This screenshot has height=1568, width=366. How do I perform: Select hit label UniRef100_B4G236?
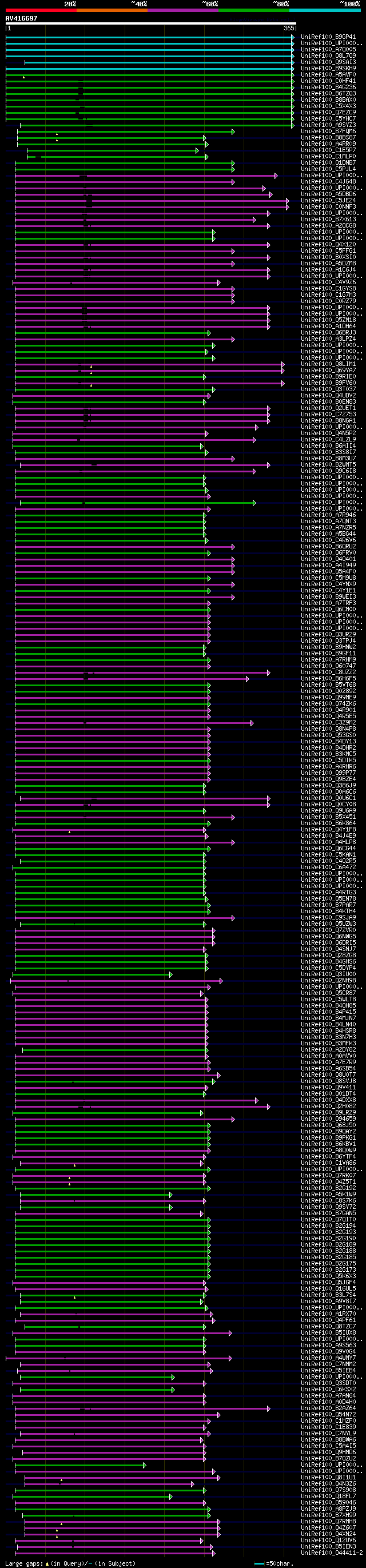coord(328,87)
